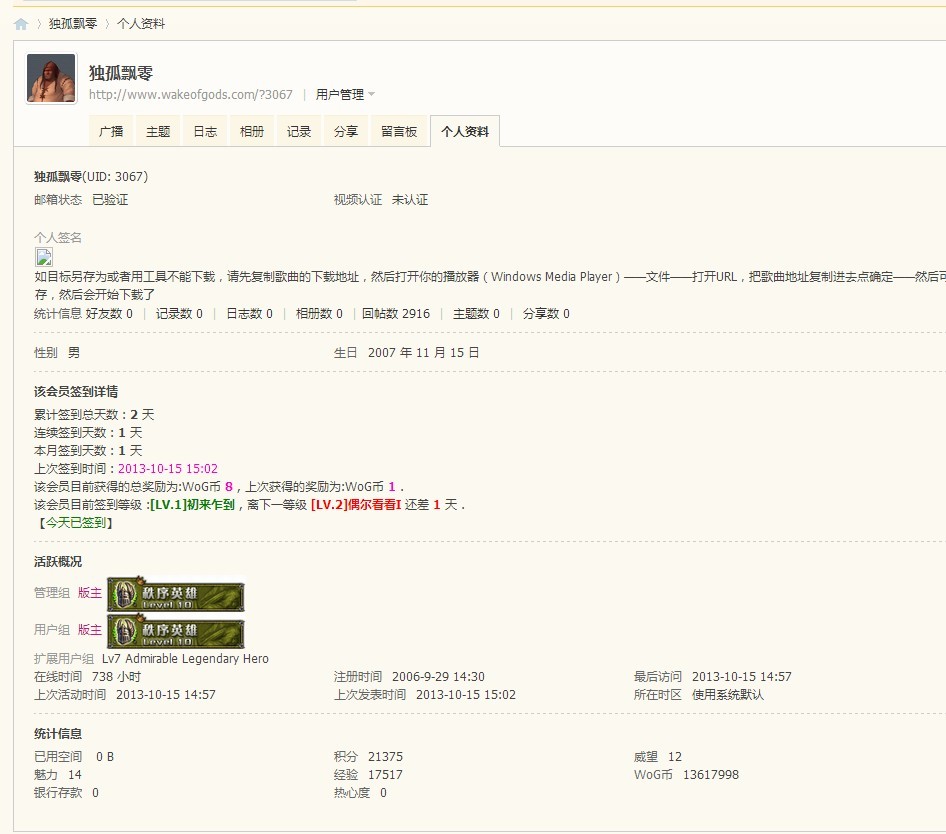Click the 积分 value 21375

385,757
